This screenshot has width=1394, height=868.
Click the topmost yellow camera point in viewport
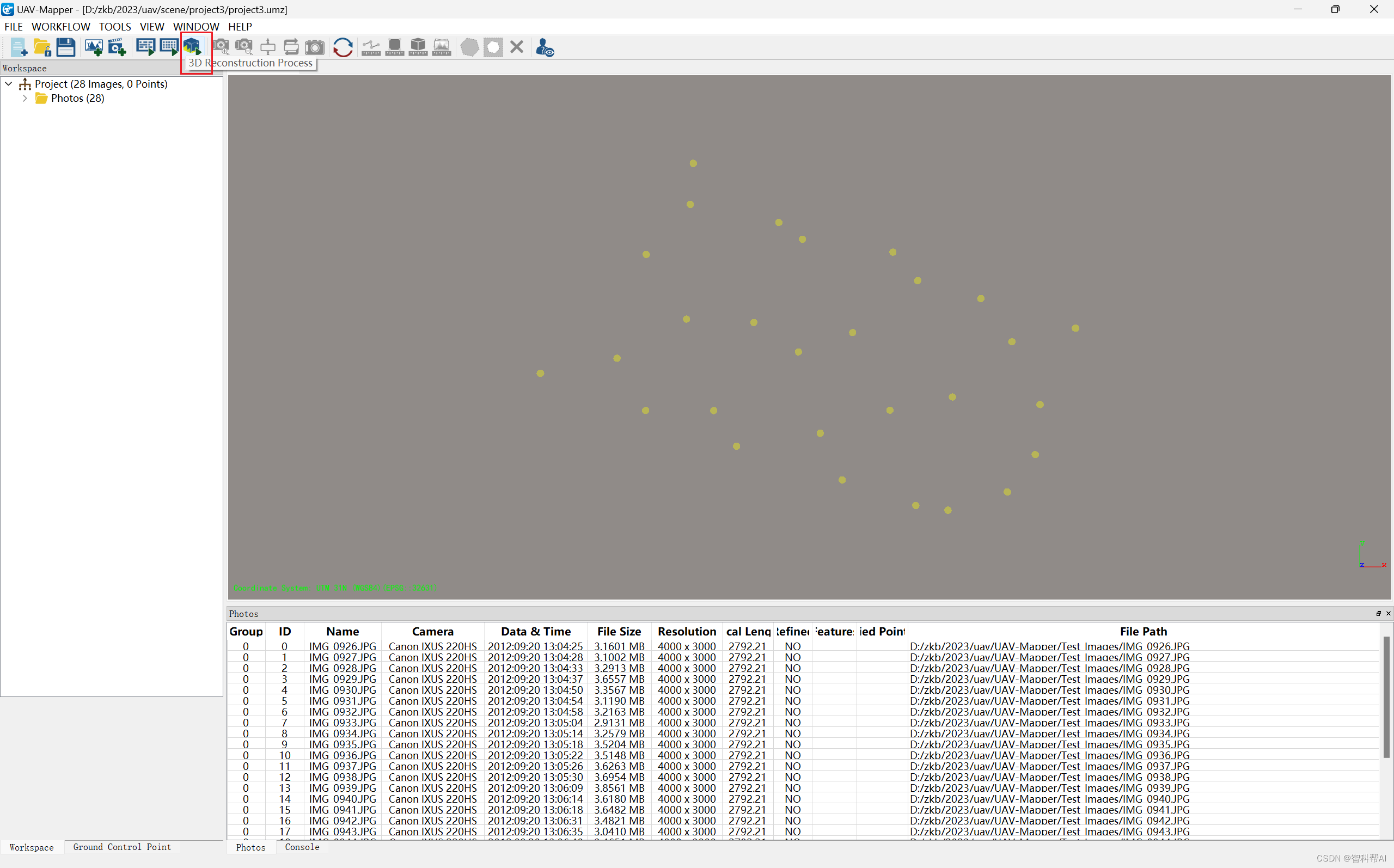pyautogui.click(x=693, y=163)
